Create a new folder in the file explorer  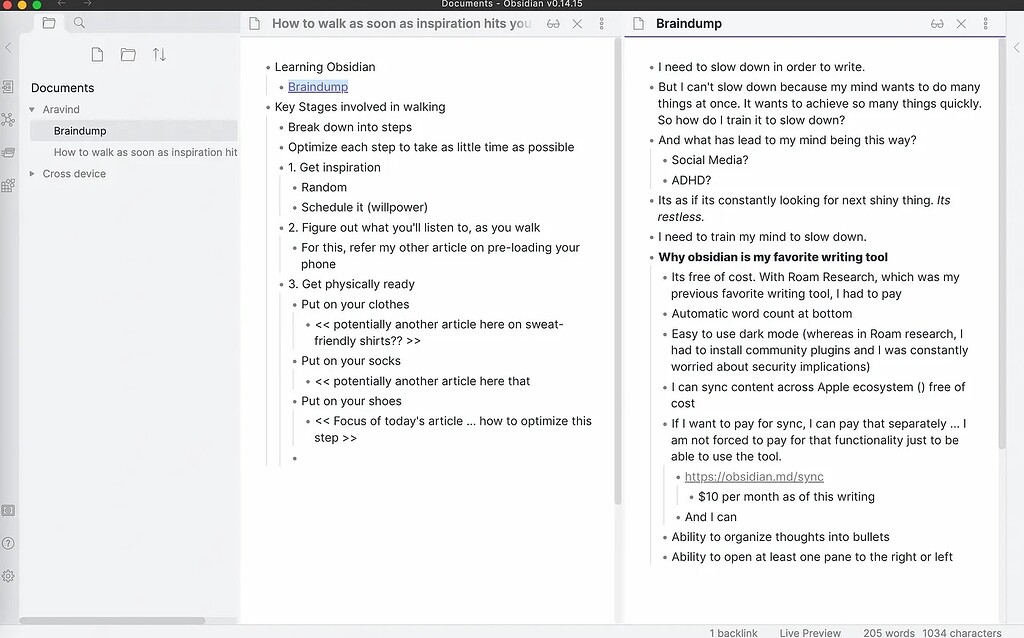pos(127,54)
